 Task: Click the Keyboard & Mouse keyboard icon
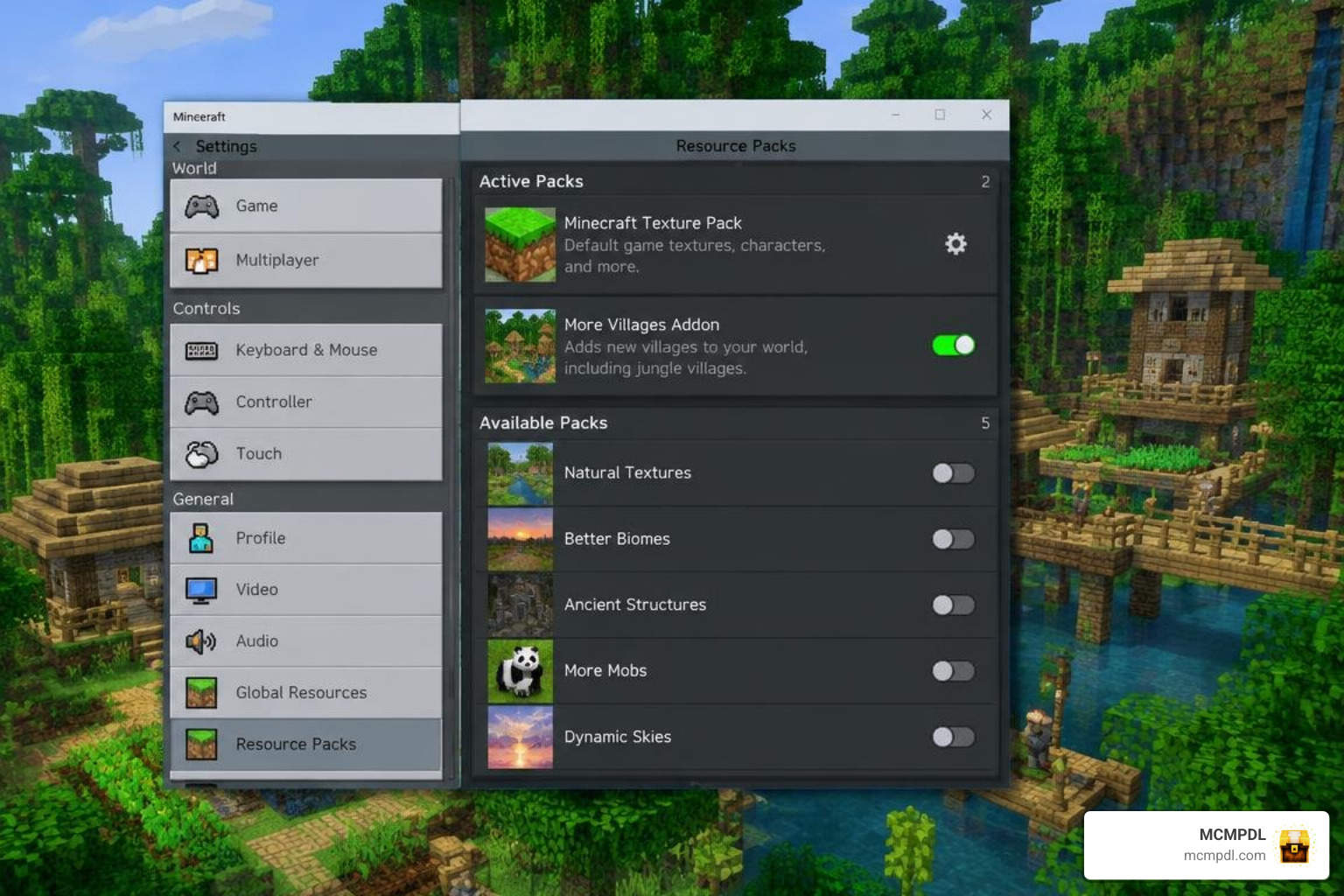pos(202,351)
